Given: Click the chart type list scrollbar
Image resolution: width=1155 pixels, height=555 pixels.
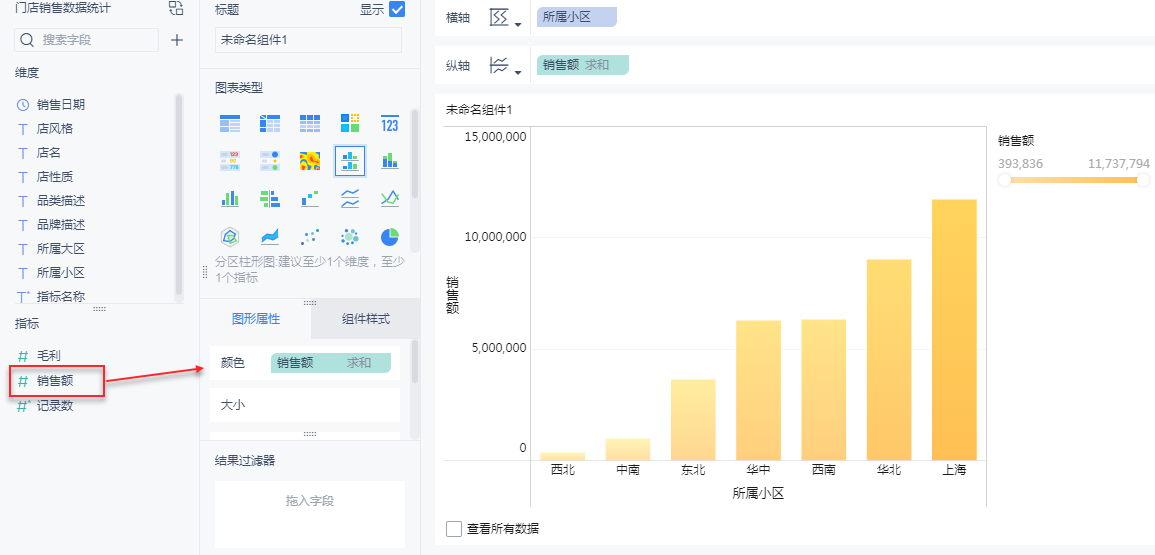Looking at the screenshot, I should 415,155.
